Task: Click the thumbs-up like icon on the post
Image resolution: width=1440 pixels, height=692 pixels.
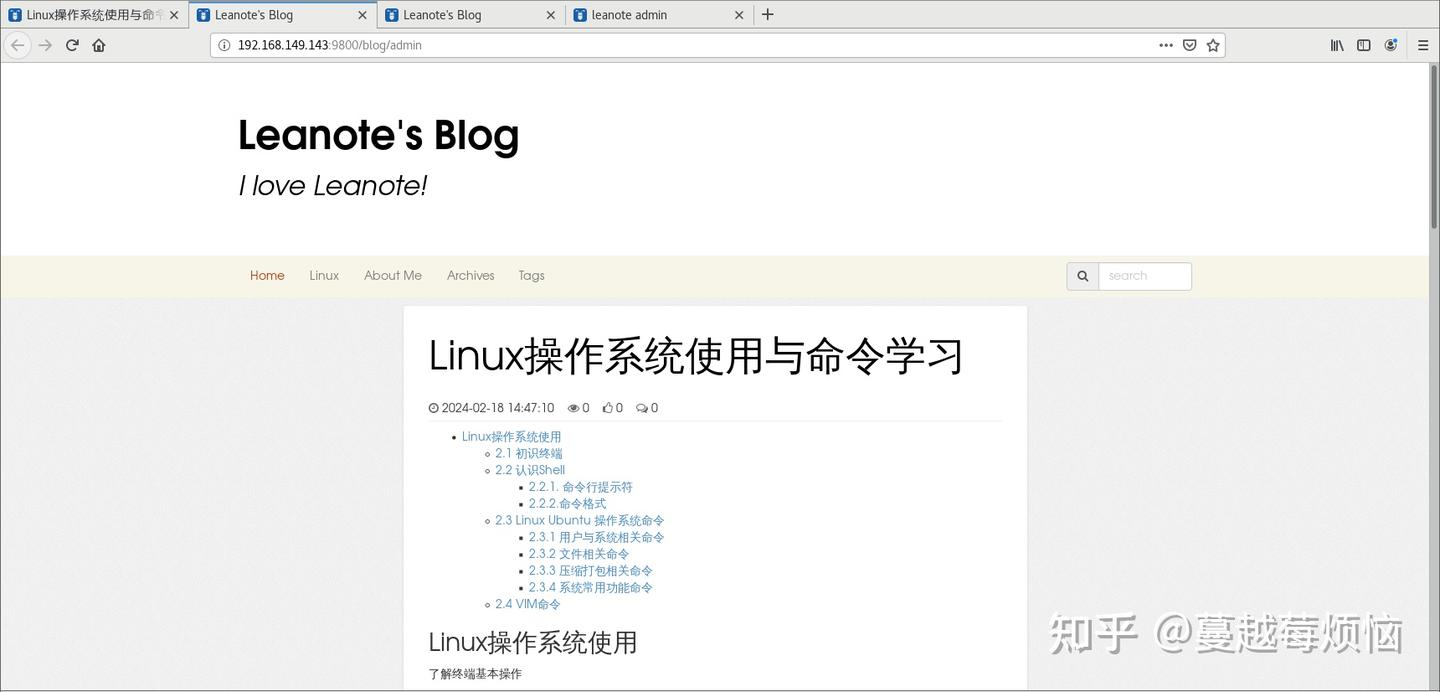Action: (x=609, y=407)
